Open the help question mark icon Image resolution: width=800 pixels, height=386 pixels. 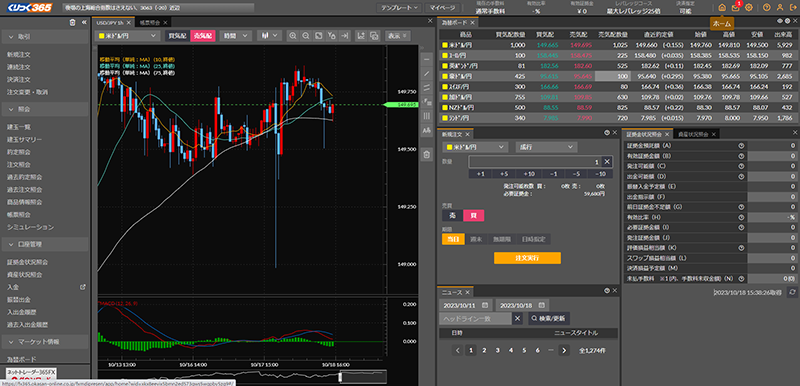tap(766, 8)
